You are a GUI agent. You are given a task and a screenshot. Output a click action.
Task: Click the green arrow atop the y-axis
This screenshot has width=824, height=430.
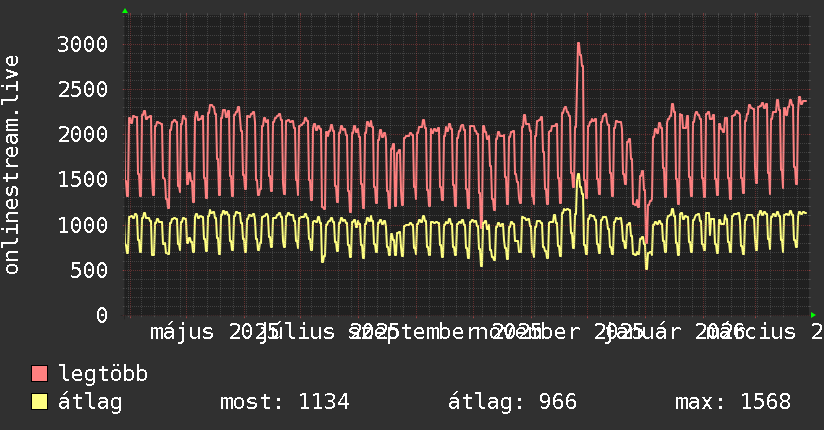[125, 11]
